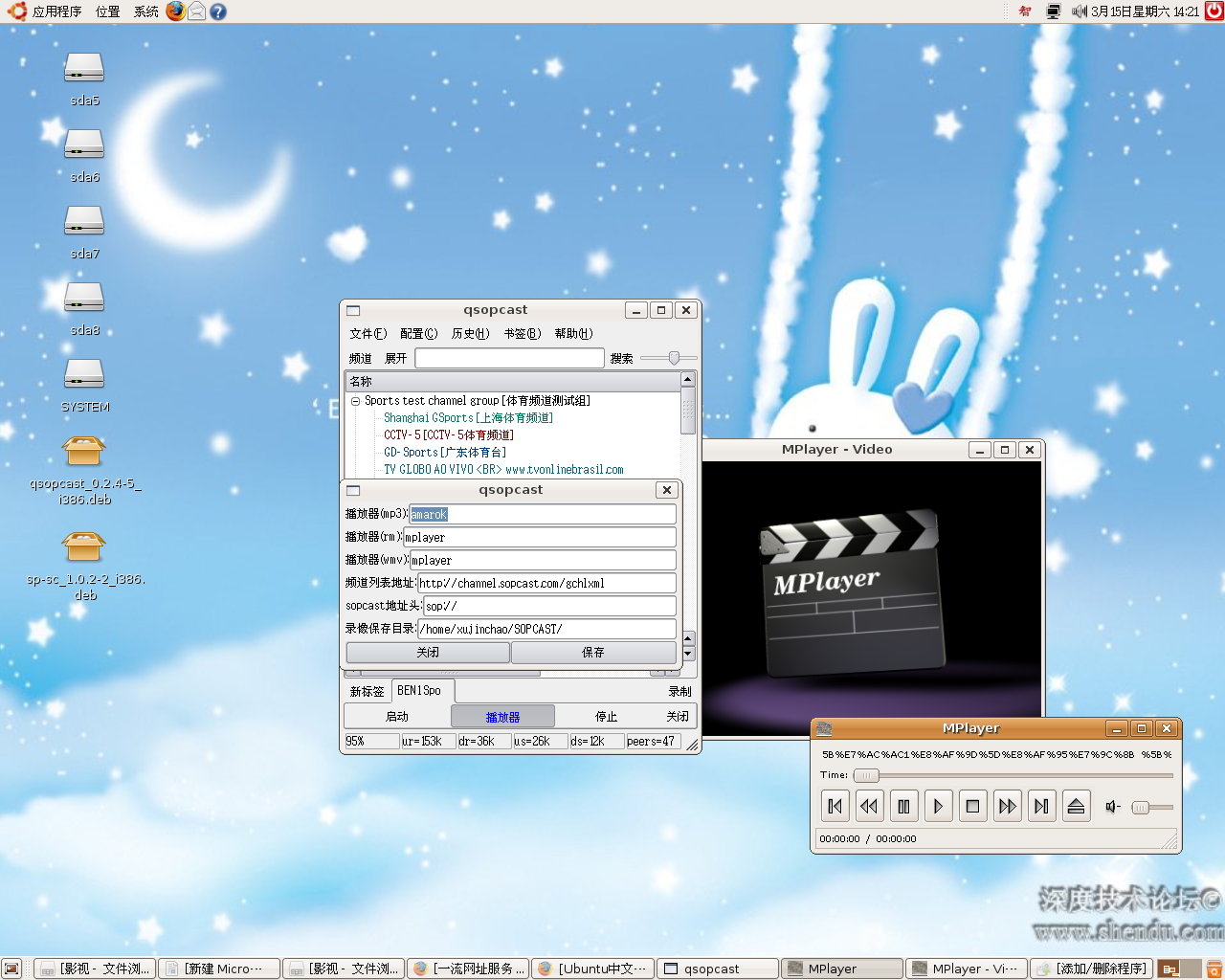Open the 历史(H) menu in qsopcast
1225x980 pixels.
(x=470, y=333)
